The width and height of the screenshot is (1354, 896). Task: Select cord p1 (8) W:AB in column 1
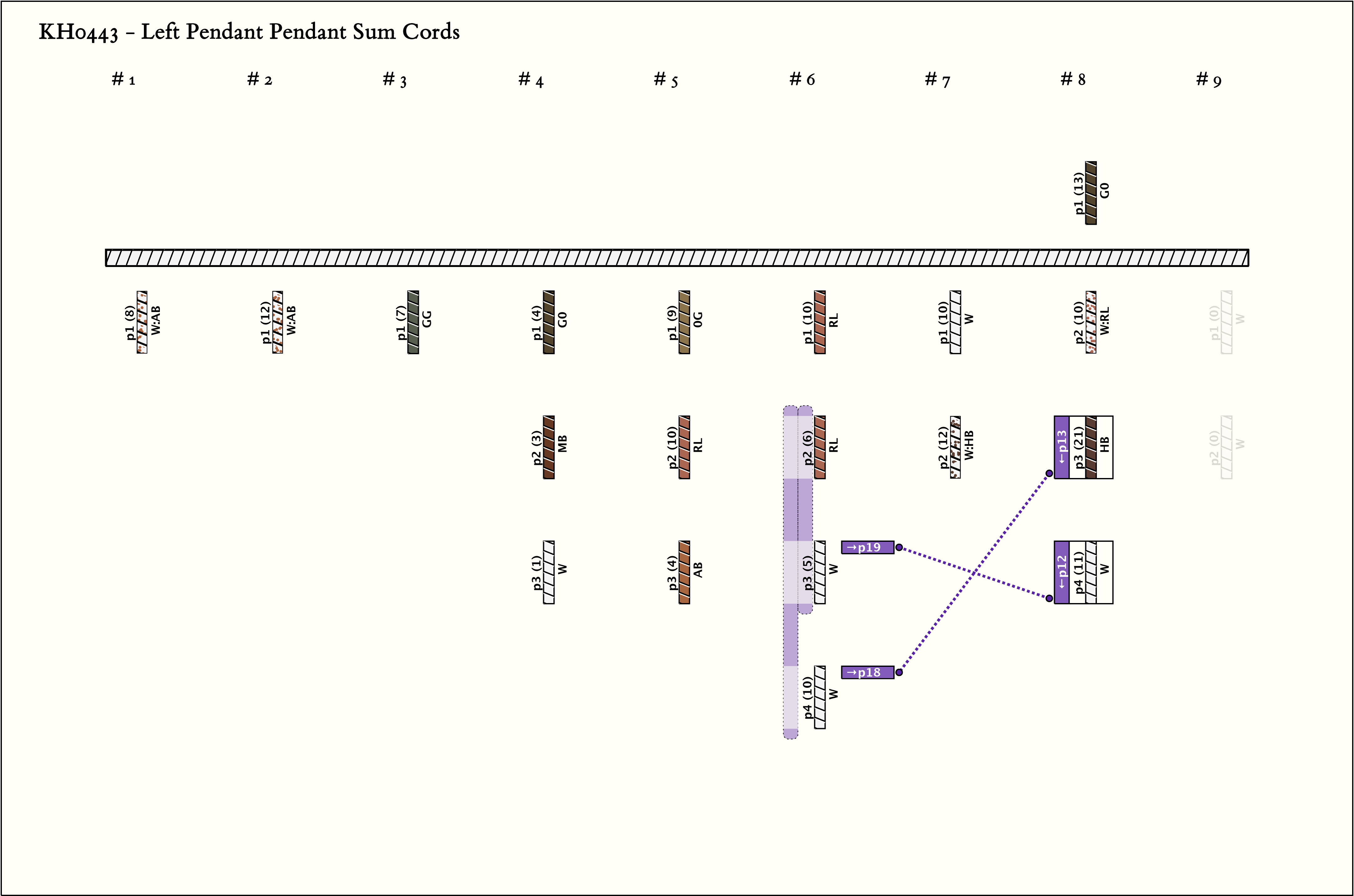[x=142, y=322]
